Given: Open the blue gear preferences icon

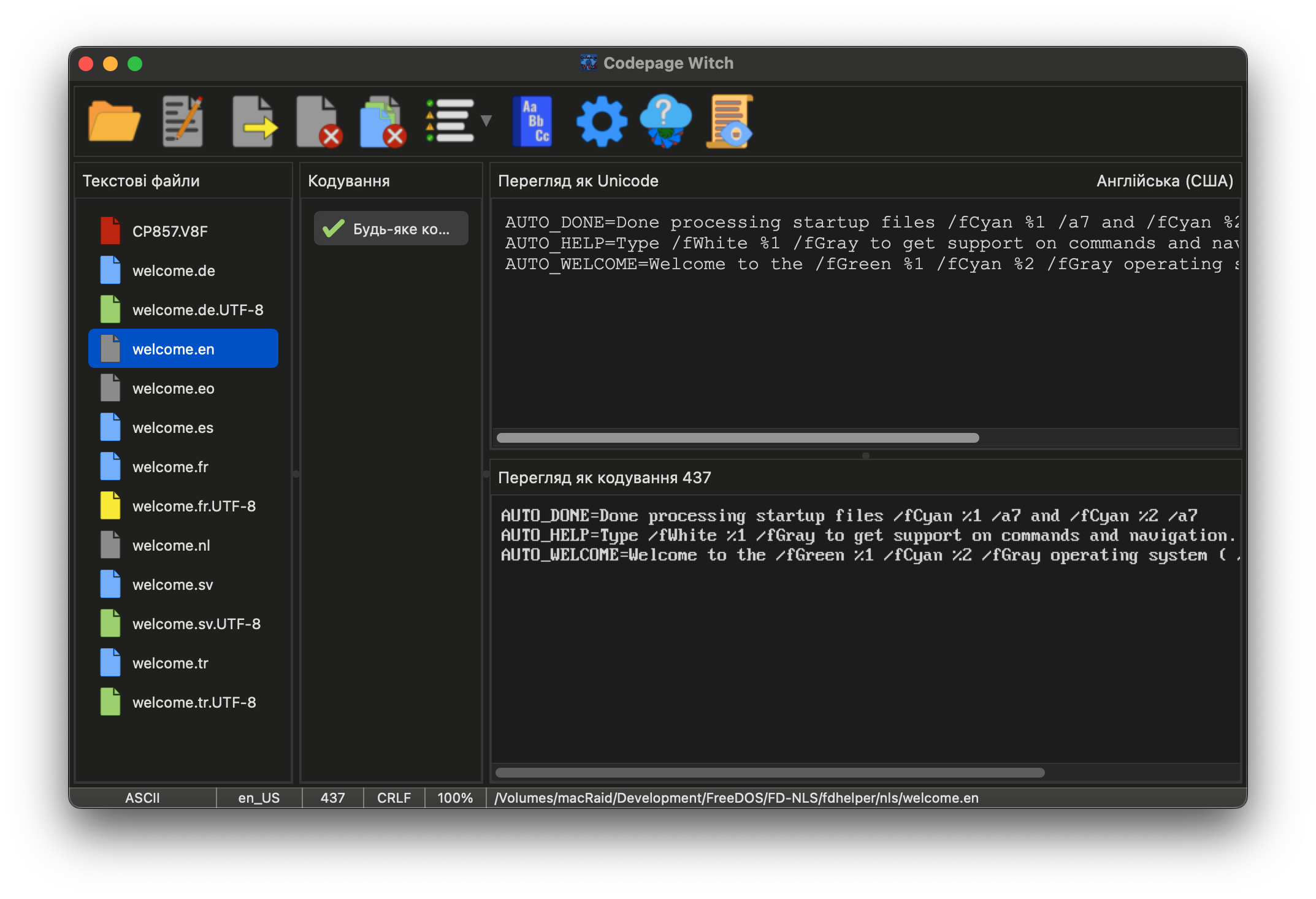Looking at the screenshot, I should [x=602, y=121].
